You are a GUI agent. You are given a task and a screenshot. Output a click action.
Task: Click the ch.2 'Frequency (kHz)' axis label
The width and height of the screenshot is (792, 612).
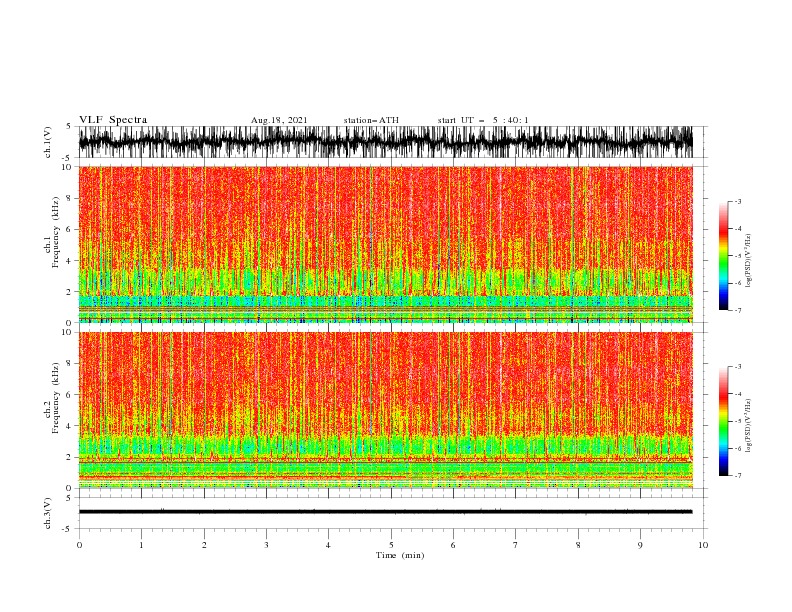(x=56, y=397)
